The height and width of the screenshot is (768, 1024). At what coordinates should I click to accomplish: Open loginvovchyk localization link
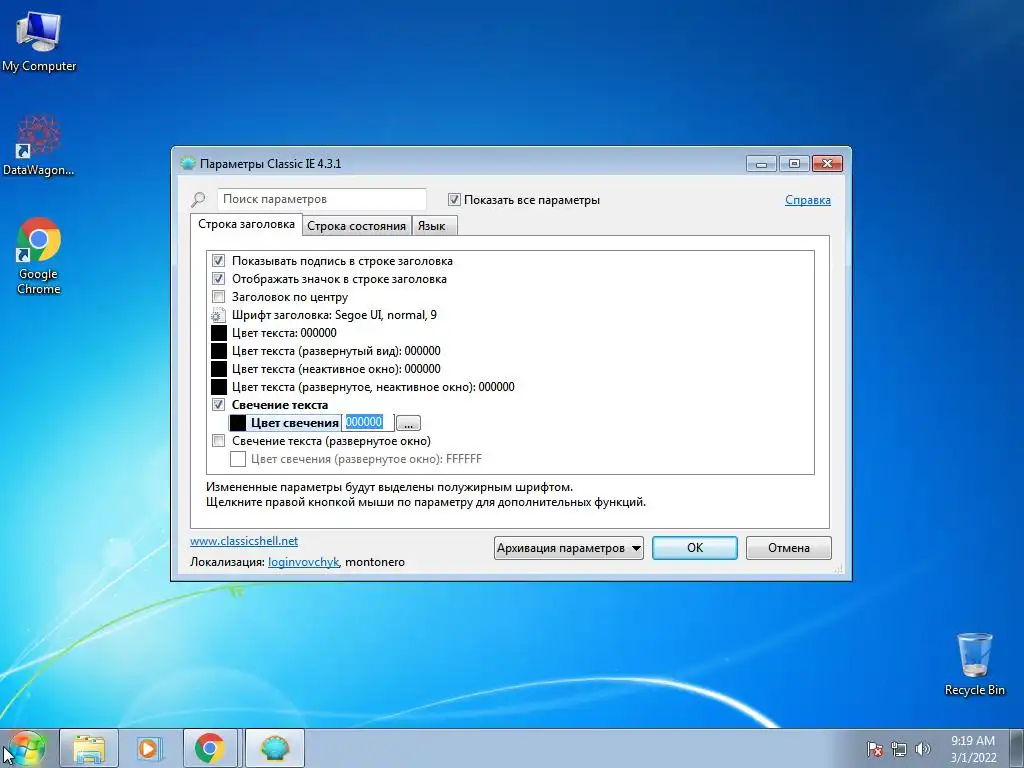click(x=303, y=562)
